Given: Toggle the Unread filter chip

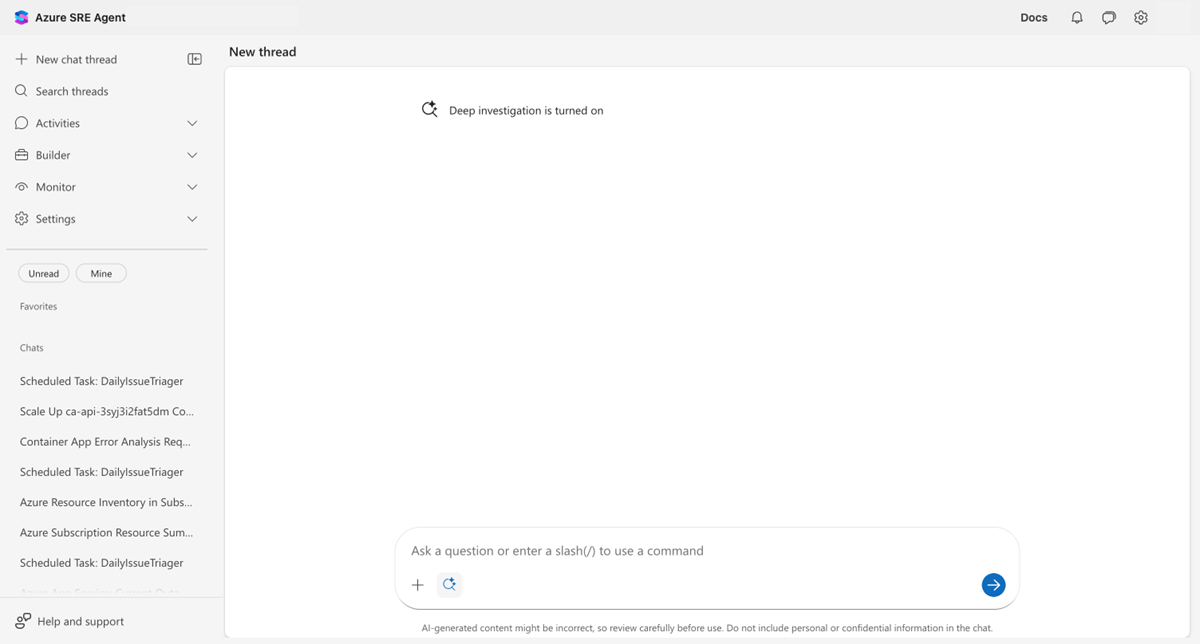Looking at the screenshot, I should tap(44, 273).
